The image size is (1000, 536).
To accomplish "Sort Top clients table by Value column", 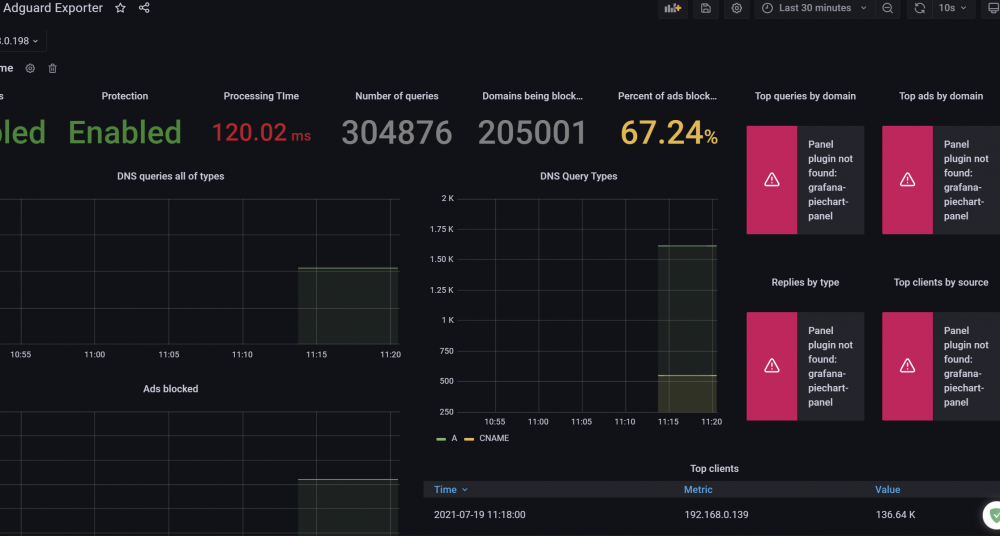I will click(x=888, y=489).
